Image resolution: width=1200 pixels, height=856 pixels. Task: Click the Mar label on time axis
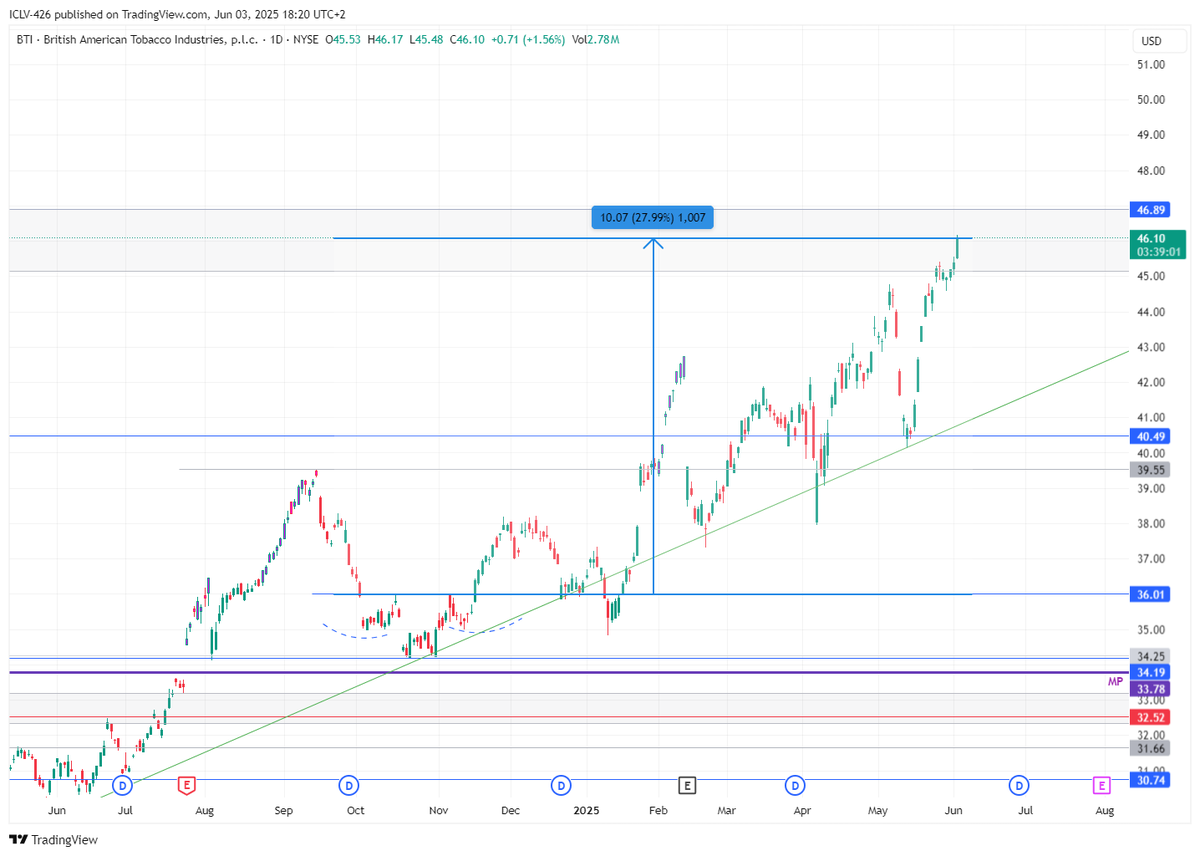(727, 811)
